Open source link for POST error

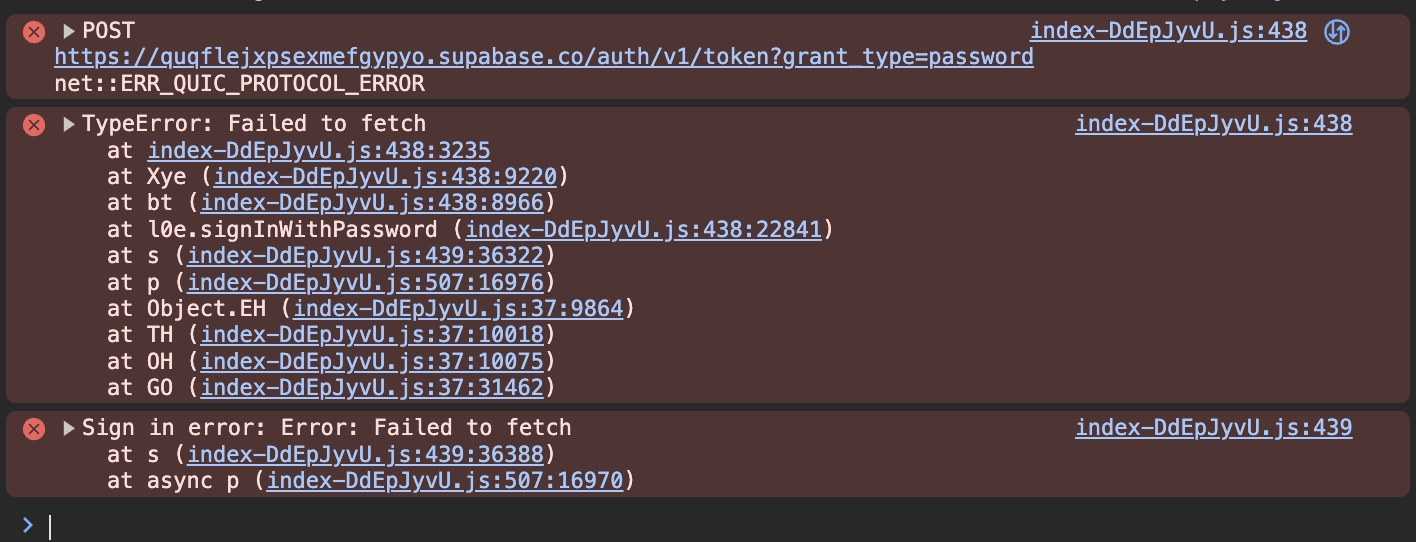pyautogui.click(x=1168, y=31)
